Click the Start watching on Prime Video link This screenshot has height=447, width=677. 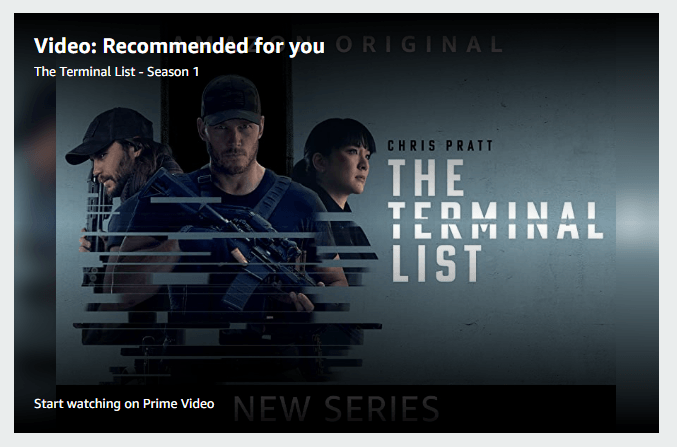point(124,403)
